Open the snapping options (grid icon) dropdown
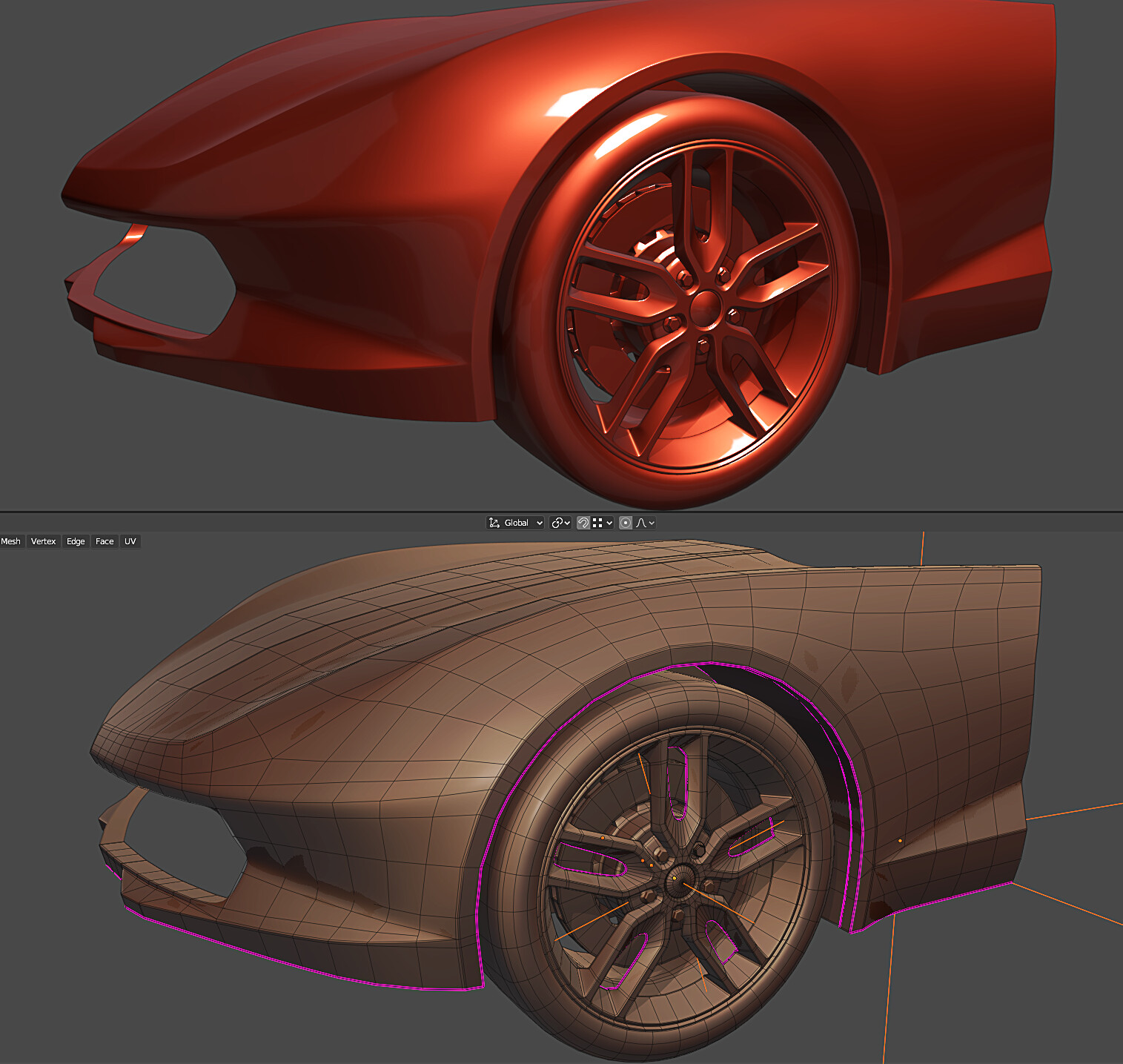The width and height of the screenshot is (1123, 1064). [x=602, y=523]
